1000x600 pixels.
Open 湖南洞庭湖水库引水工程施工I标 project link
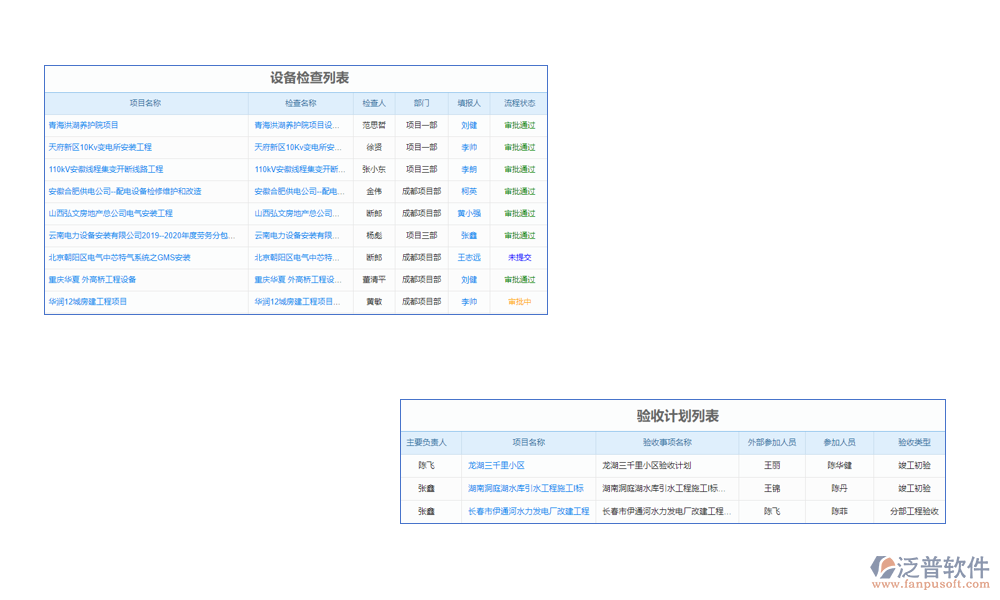point(526,489)
